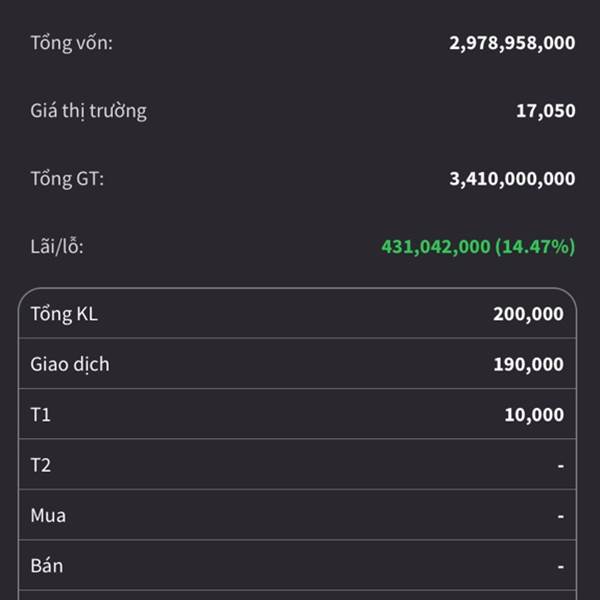Select the market price value 17,050
The height and width of the screenshot is (600, 600).
(545, 111)
